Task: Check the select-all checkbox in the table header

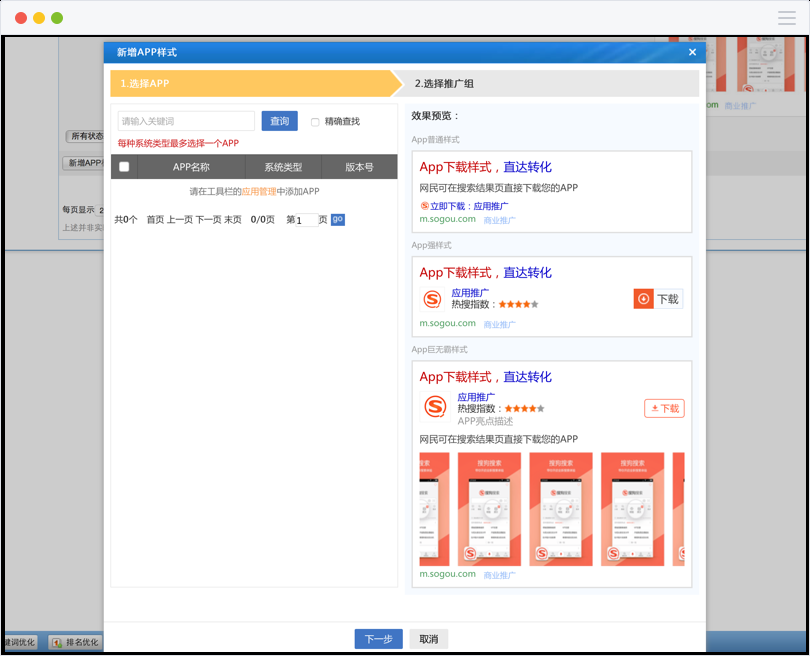Action: [x=126, y=167]
